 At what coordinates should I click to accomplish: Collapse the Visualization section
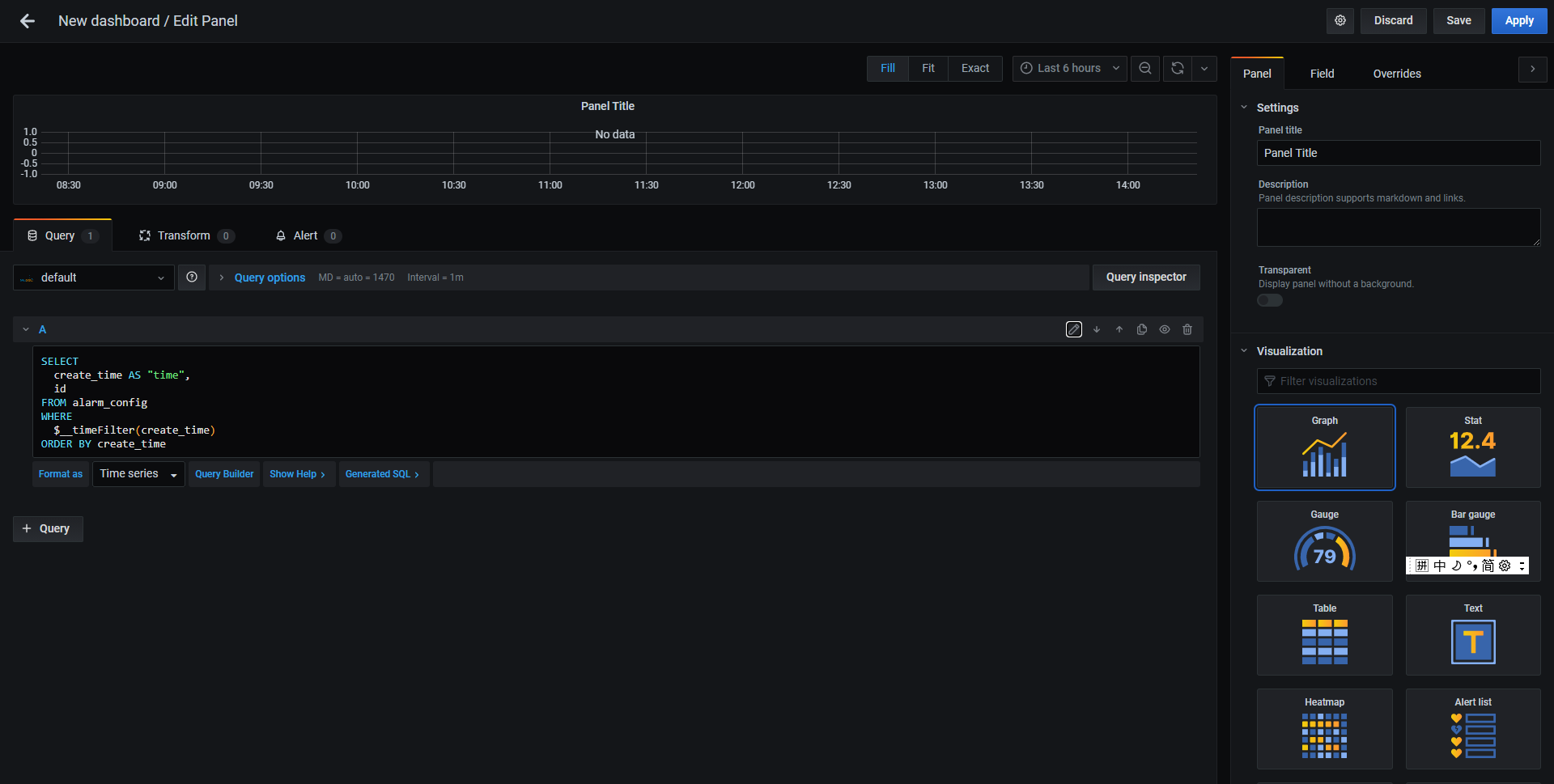pos(1244,351)
